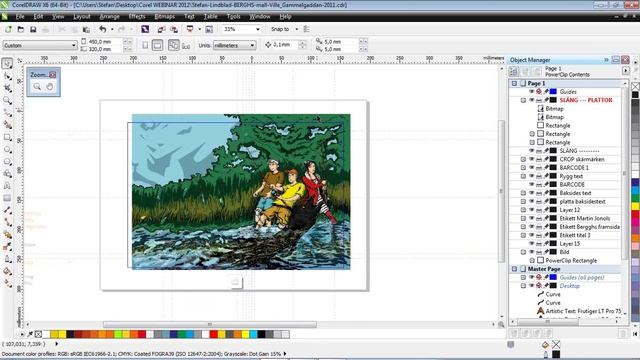640x360 pixels.
Task: Click the Save icon in toolbar
Action: tap(33, 29)
